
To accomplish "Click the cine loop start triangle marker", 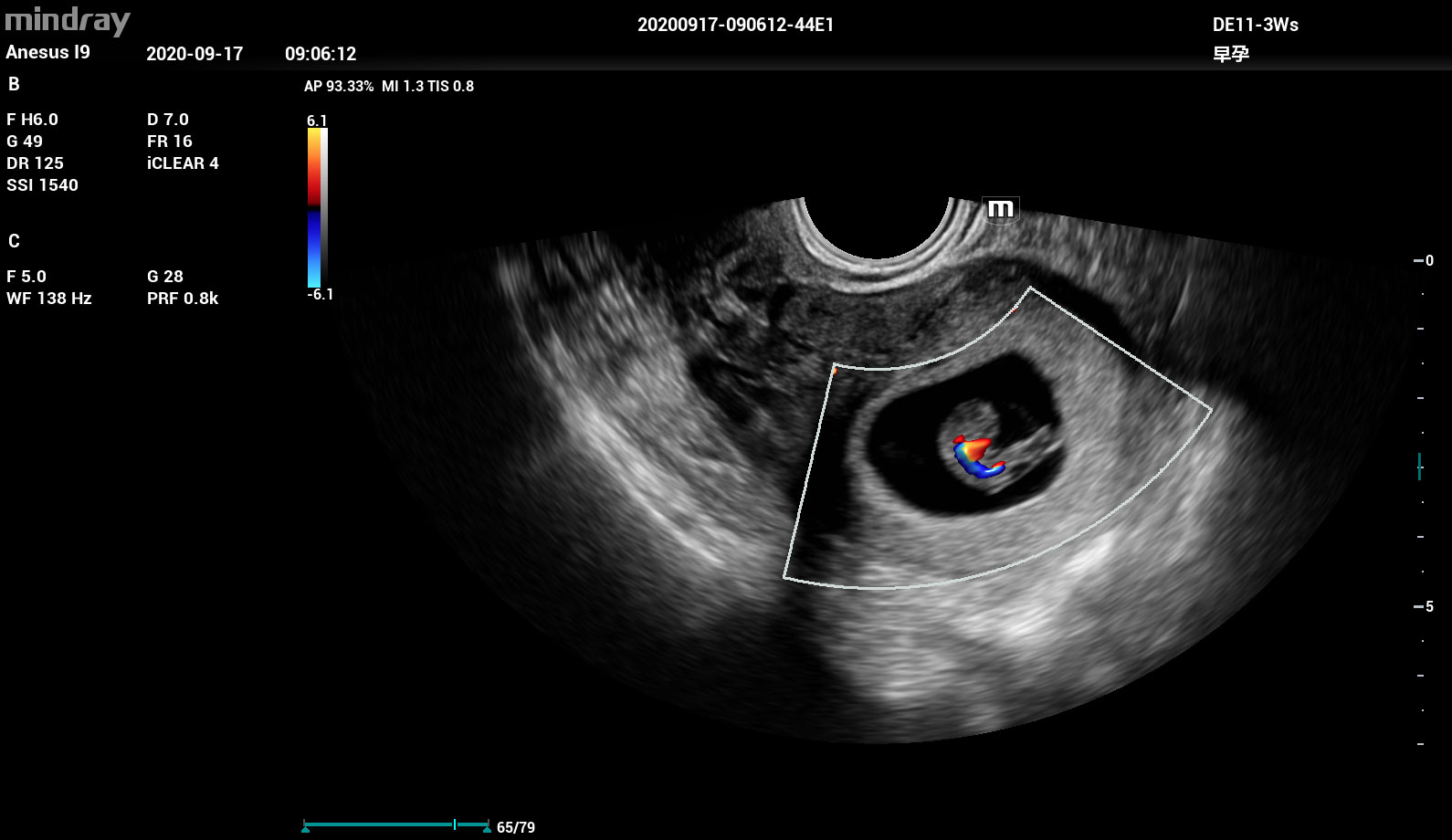I will coord(305,828).
